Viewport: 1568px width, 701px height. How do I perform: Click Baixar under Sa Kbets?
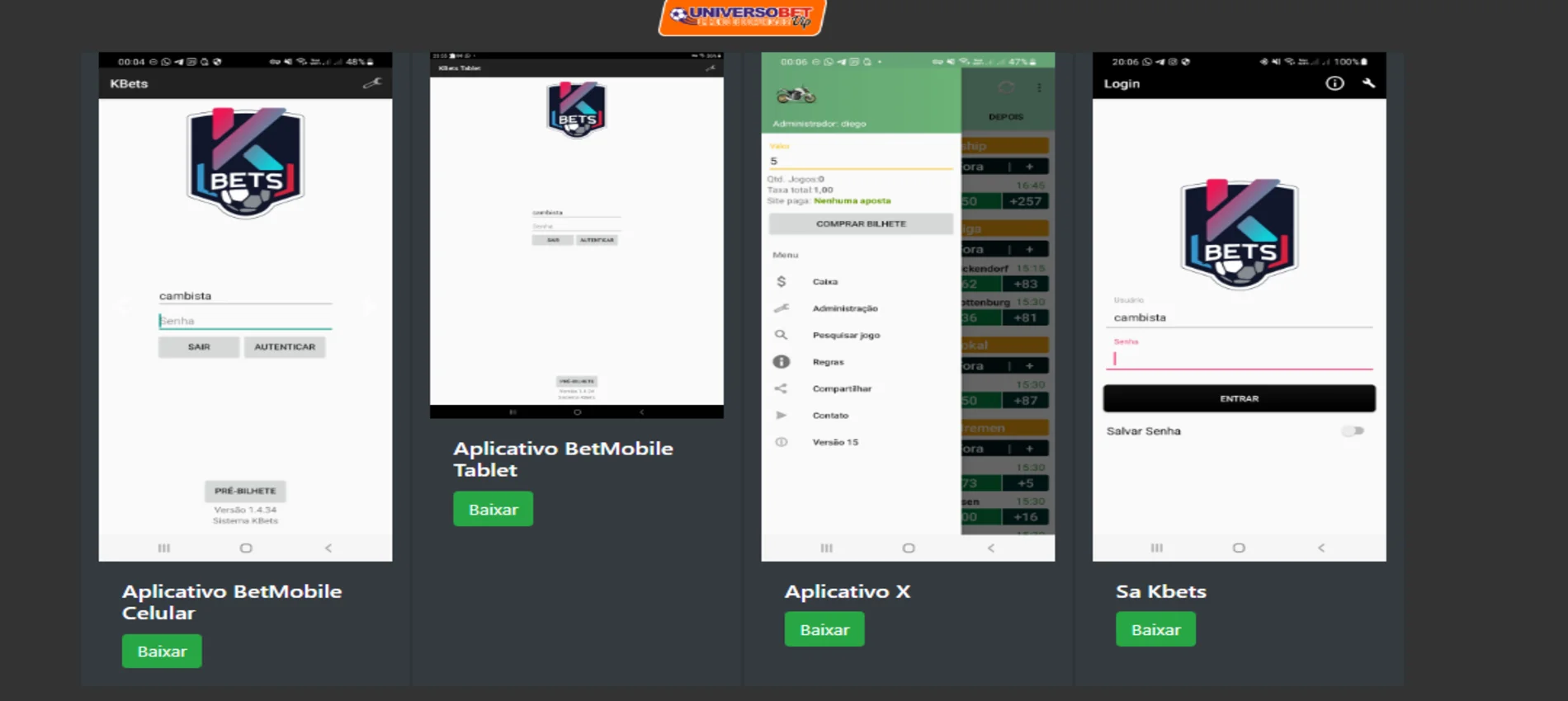[x=1155, y=629]
